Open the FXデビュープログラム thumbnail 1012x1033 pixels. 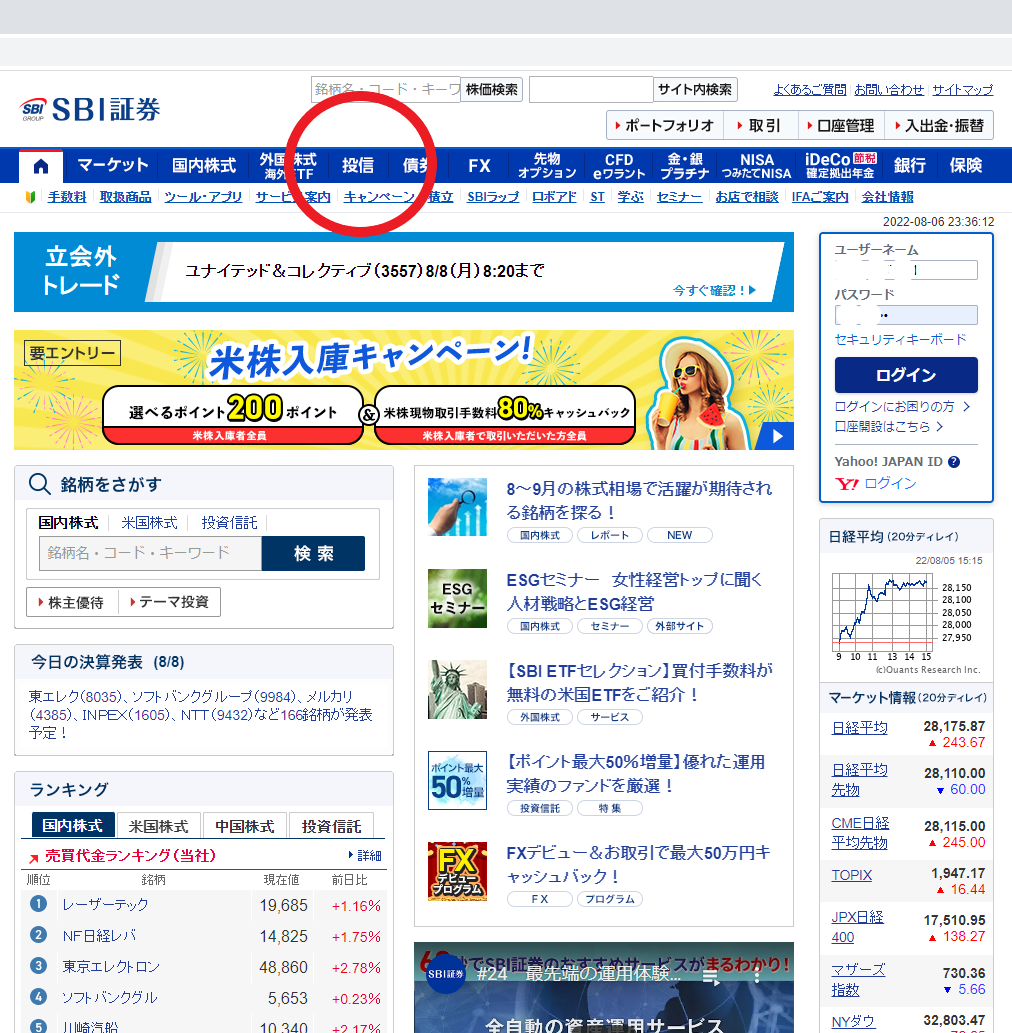point(457,871)
